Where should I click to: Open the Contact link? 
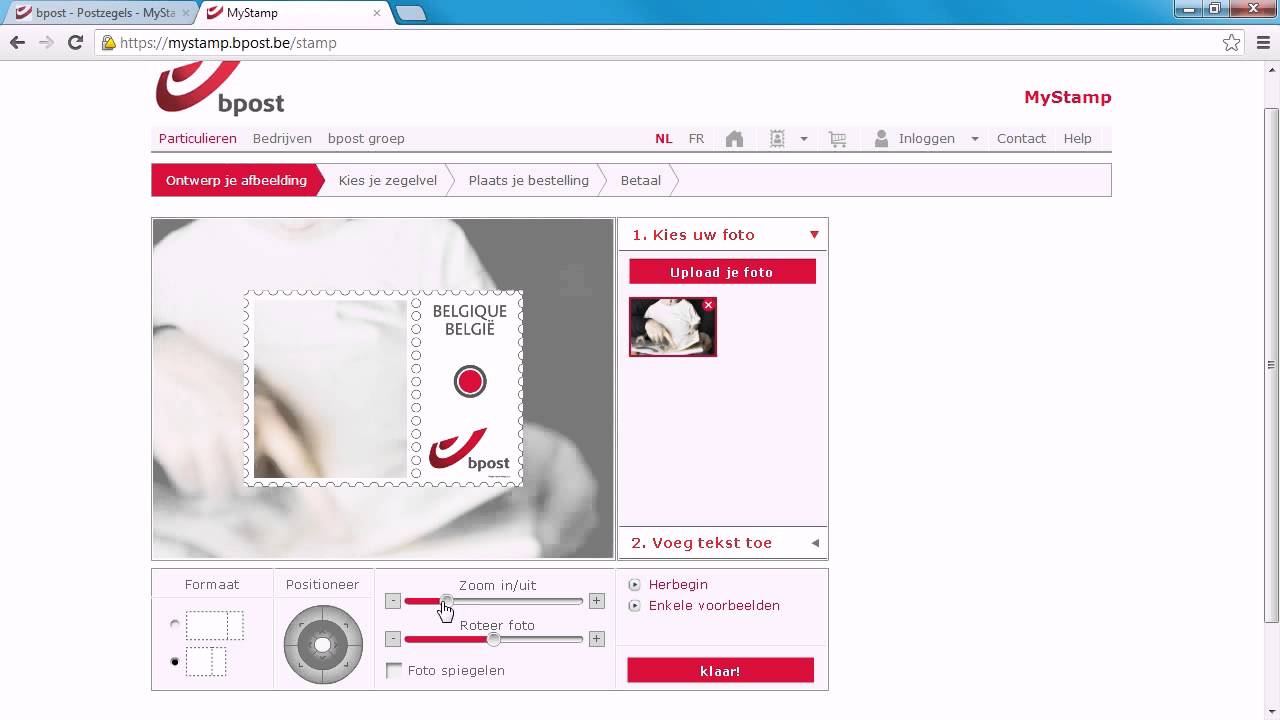click(x=1021, y=139)
